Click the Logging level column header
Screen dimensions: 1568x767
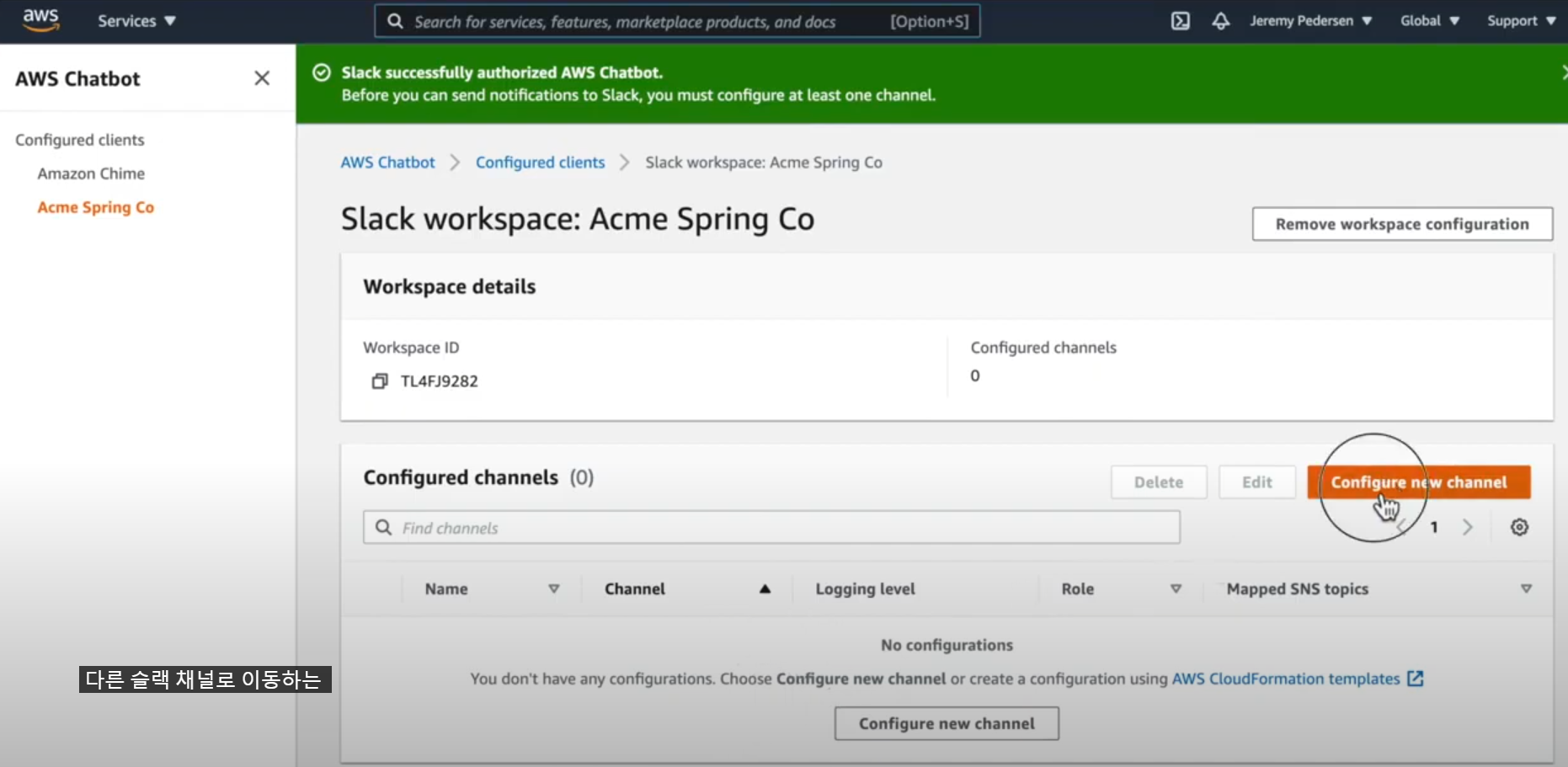[865, 589]
